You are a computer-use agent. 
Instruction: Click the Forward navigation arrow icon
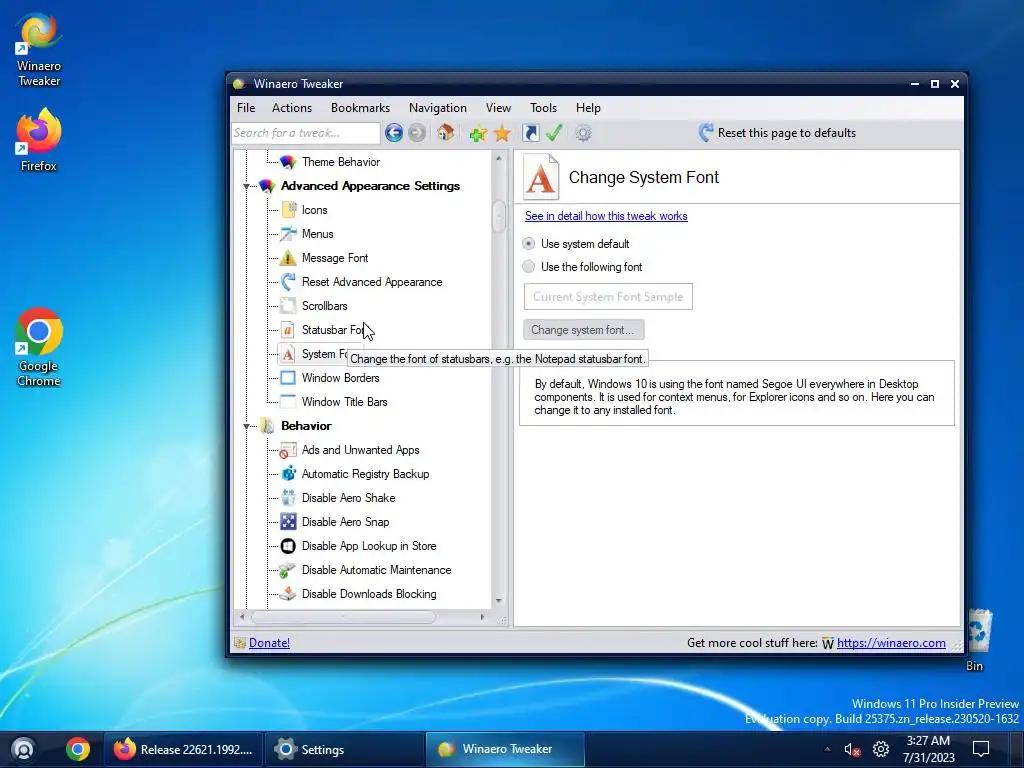click(417, 133)
